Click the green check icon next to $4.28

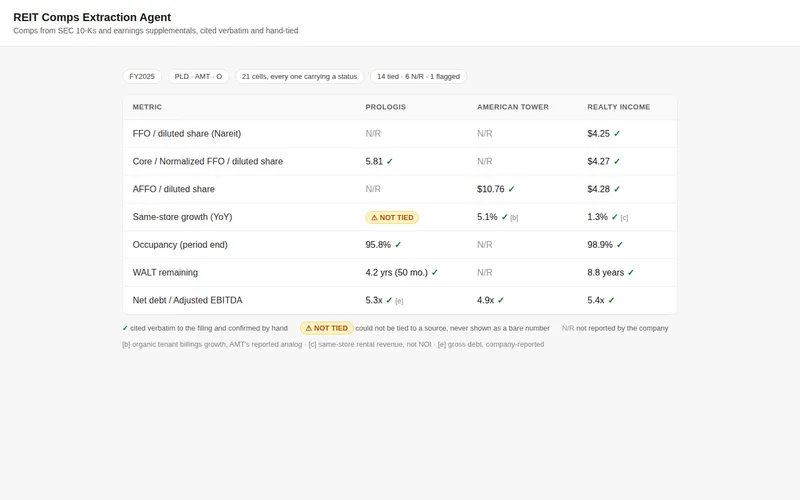tap(617, 189)
